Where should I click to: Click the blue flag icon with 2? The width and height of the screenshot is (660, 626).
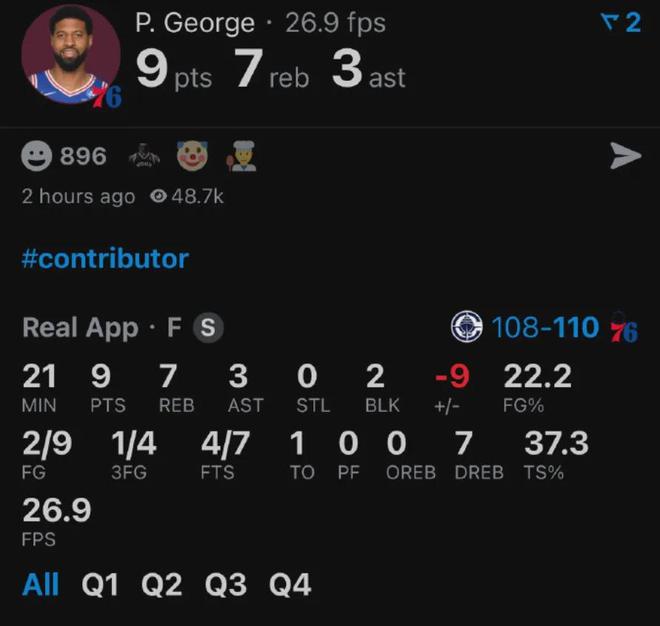(x=620, y=22)
